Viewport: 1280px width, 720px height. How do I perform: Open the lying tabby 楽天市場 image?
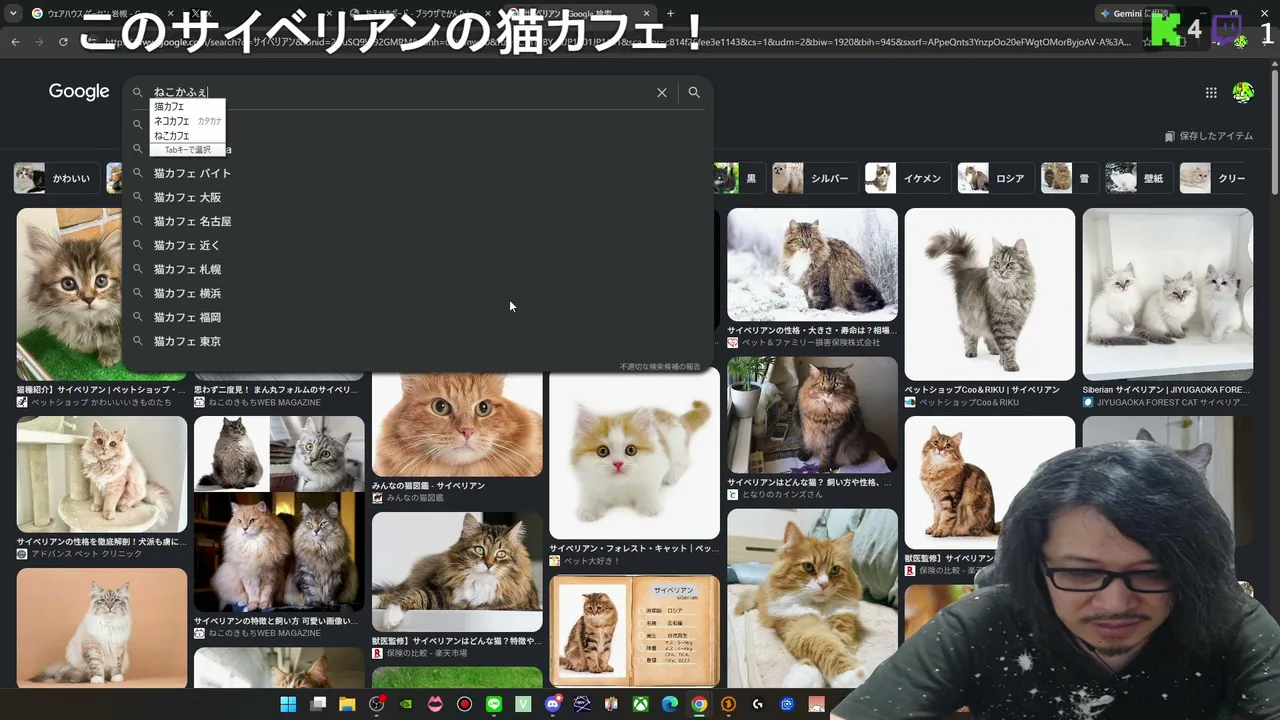[457, 572]
